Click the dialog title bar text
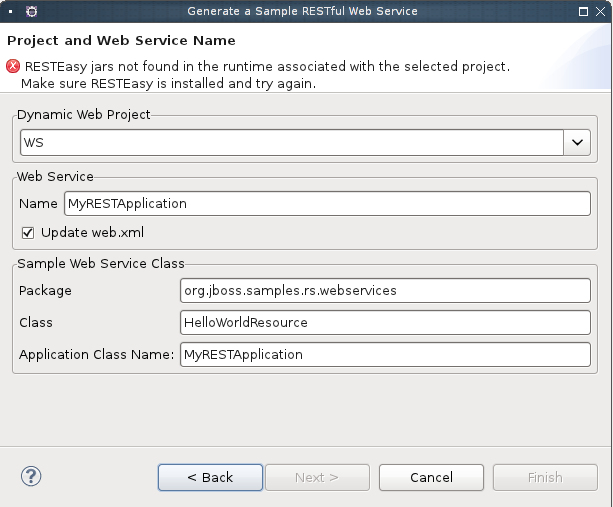The image size is (613, 507). (302, 11)
